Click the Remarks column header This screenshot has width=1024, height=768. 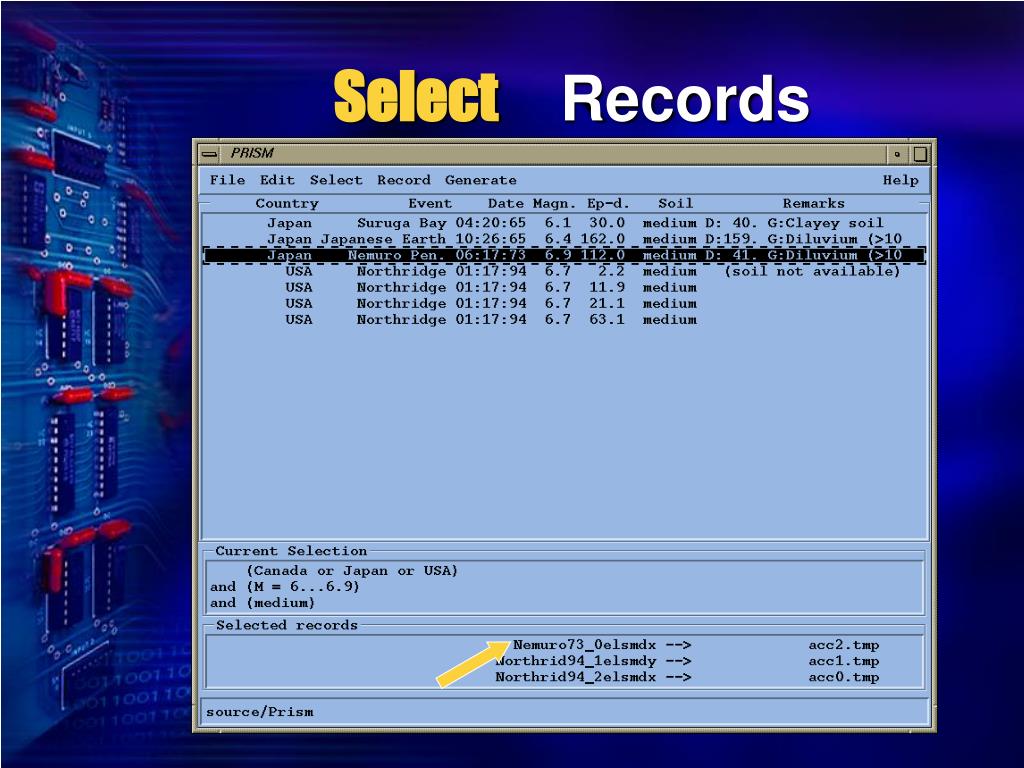coord(814,203)
